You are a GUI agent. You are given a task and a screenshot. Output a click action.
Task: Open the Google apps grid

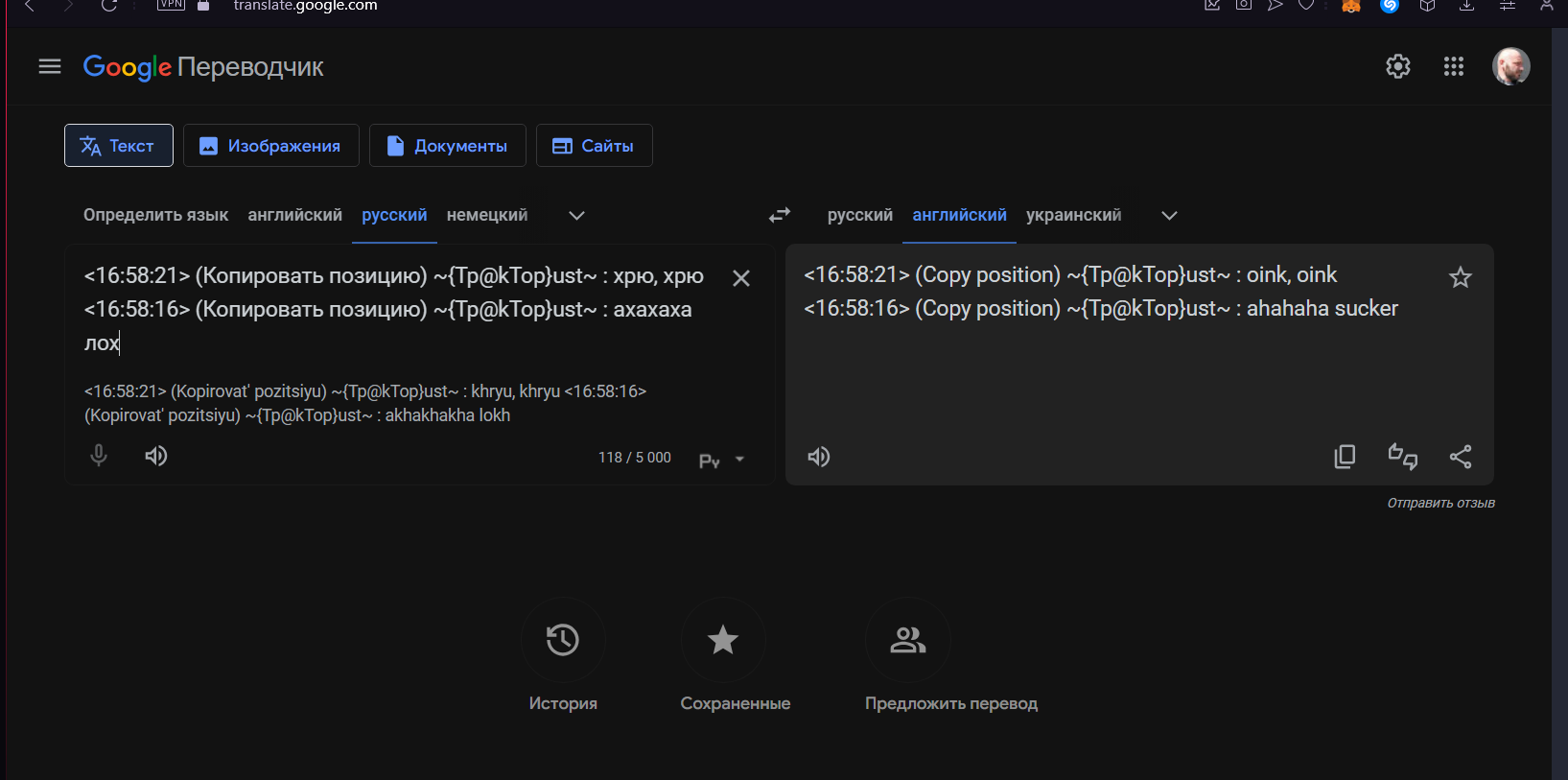point(1453,66)
